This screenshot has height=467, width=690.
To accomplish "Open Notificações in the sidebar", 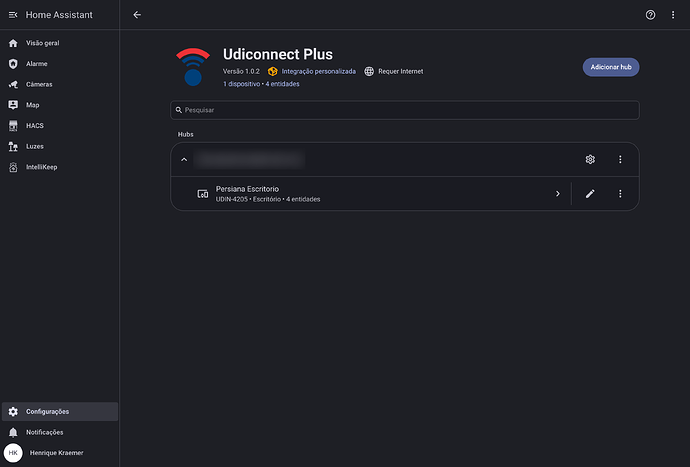I will click(x=59, y=432).
